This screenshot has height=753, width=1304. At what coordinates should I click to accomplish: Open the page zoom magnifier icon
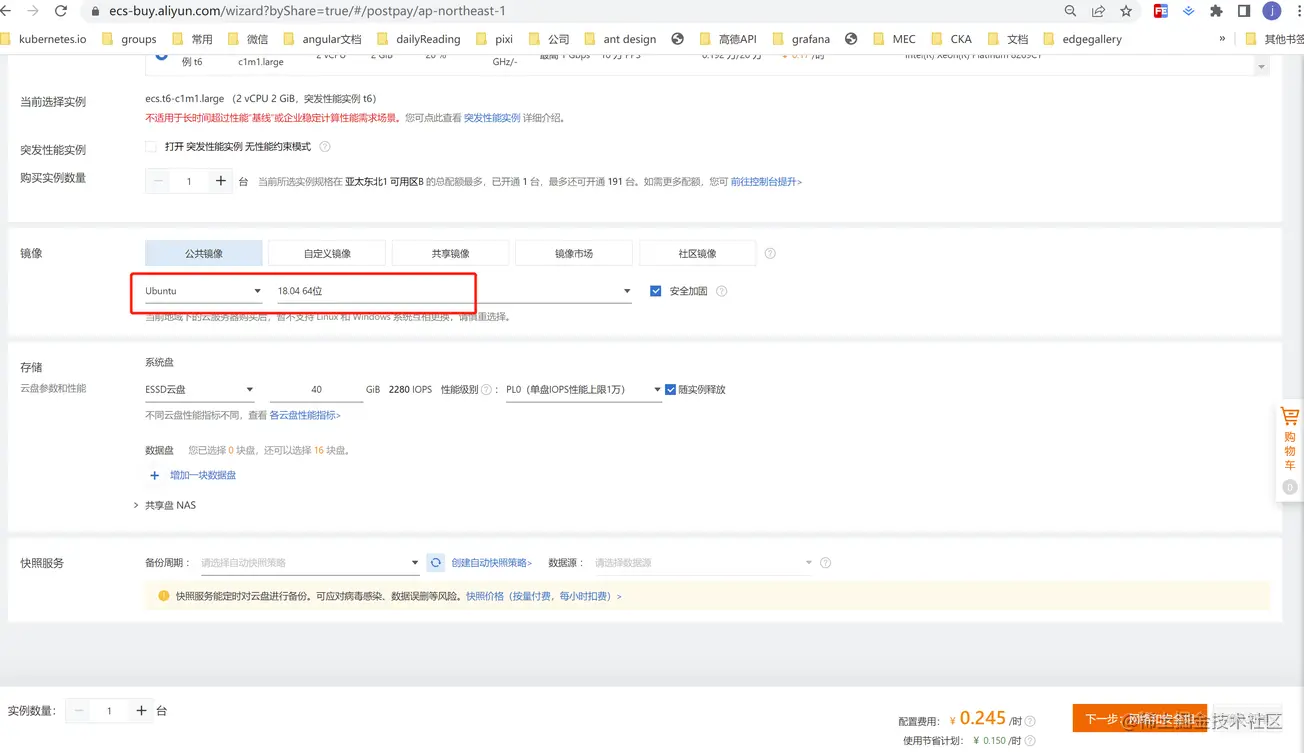[x=1071, y=11]
